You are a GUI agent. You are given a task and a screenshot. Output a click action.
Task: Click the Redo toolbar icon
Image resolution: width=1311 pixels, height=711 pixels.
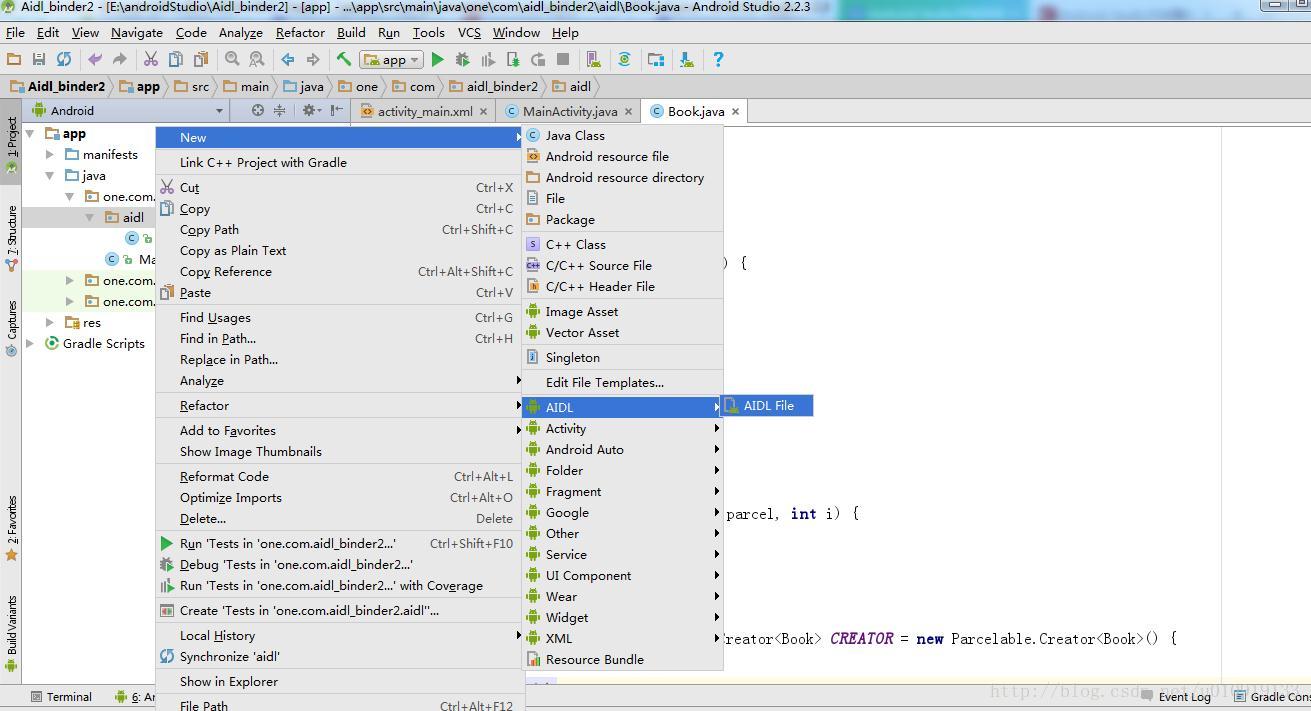point(120,60)
